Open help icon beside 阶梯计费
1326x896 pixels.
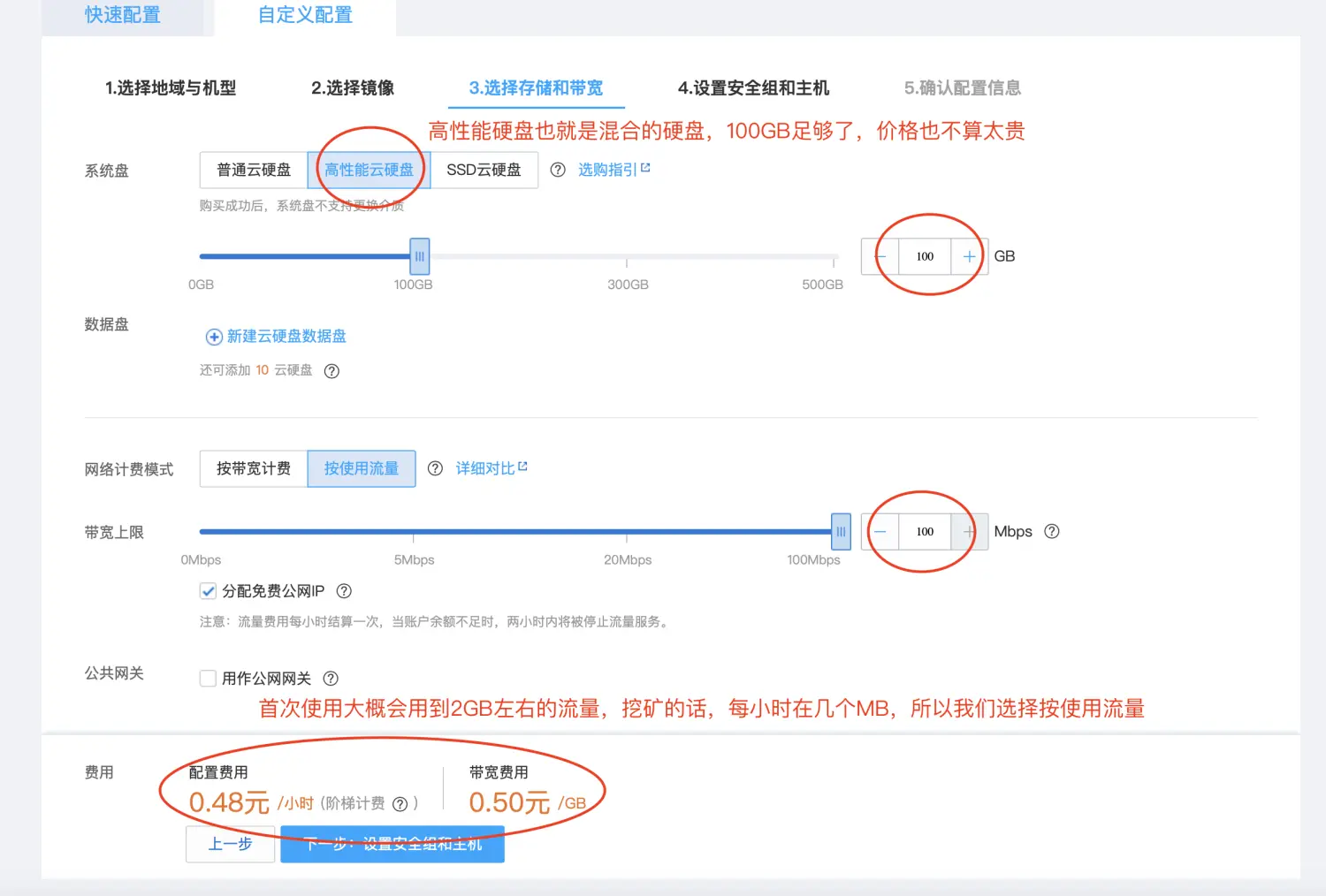click(x=400, y=804)
